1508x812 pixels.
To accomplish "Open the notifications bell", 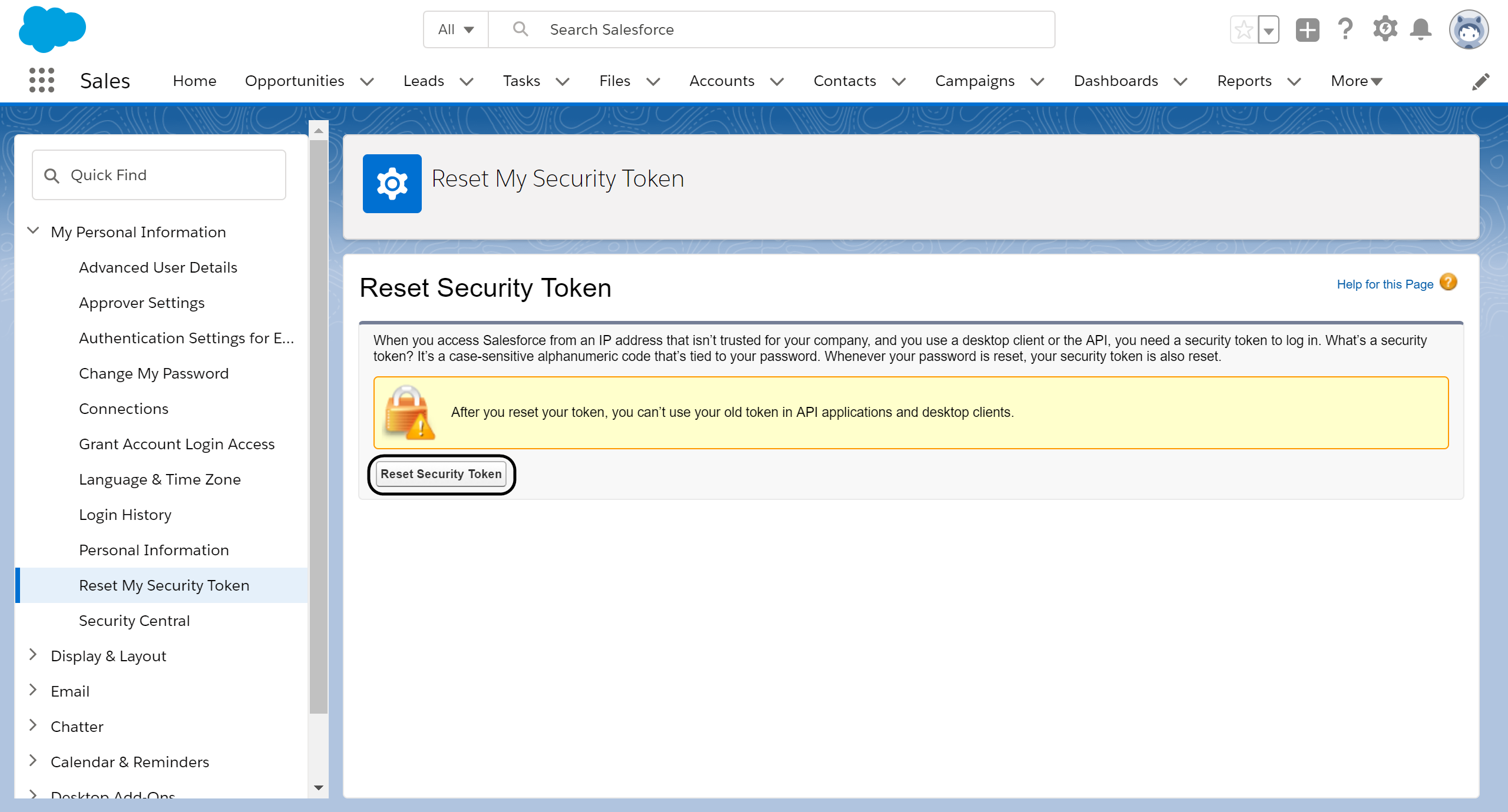I will (x=1421, y=29).
